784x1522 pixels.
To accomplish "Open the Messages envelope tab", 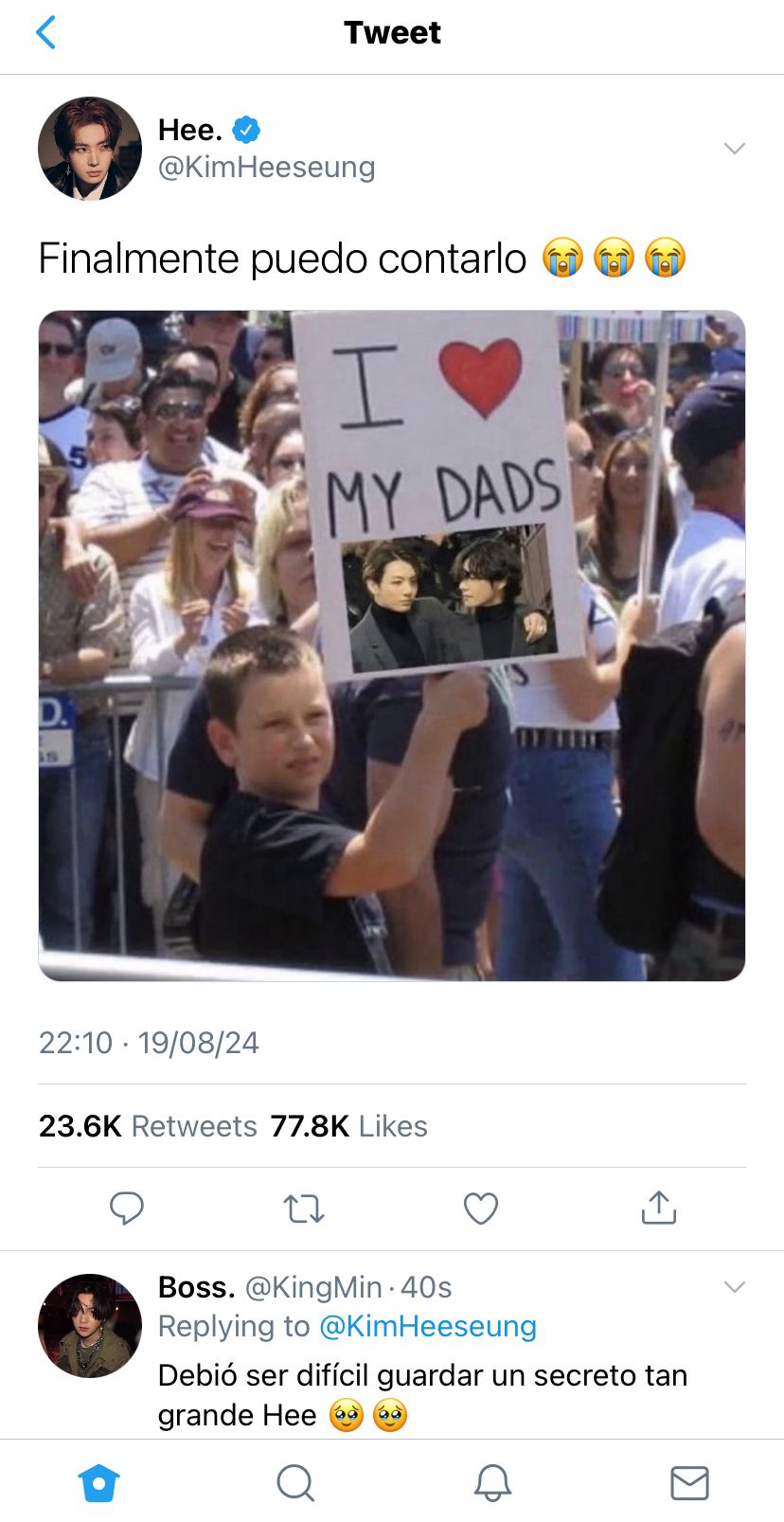I will (x=689, y=1483).
